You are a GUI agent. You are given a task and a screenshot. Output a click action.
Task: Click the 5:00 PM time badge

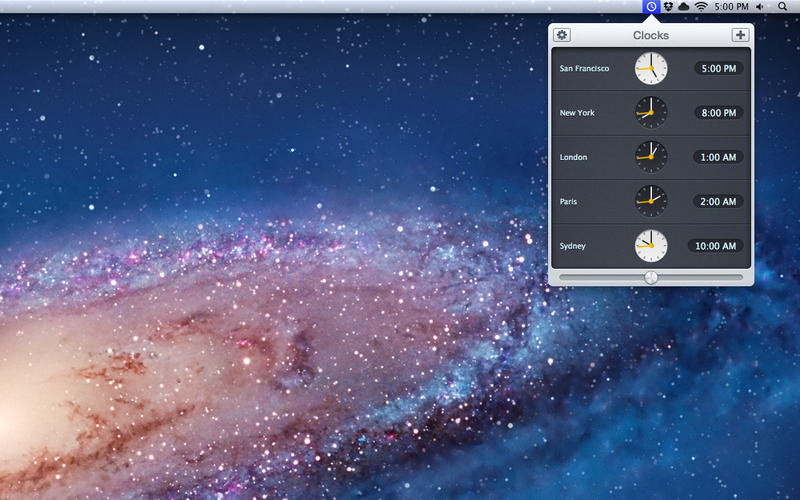(719, 69)
